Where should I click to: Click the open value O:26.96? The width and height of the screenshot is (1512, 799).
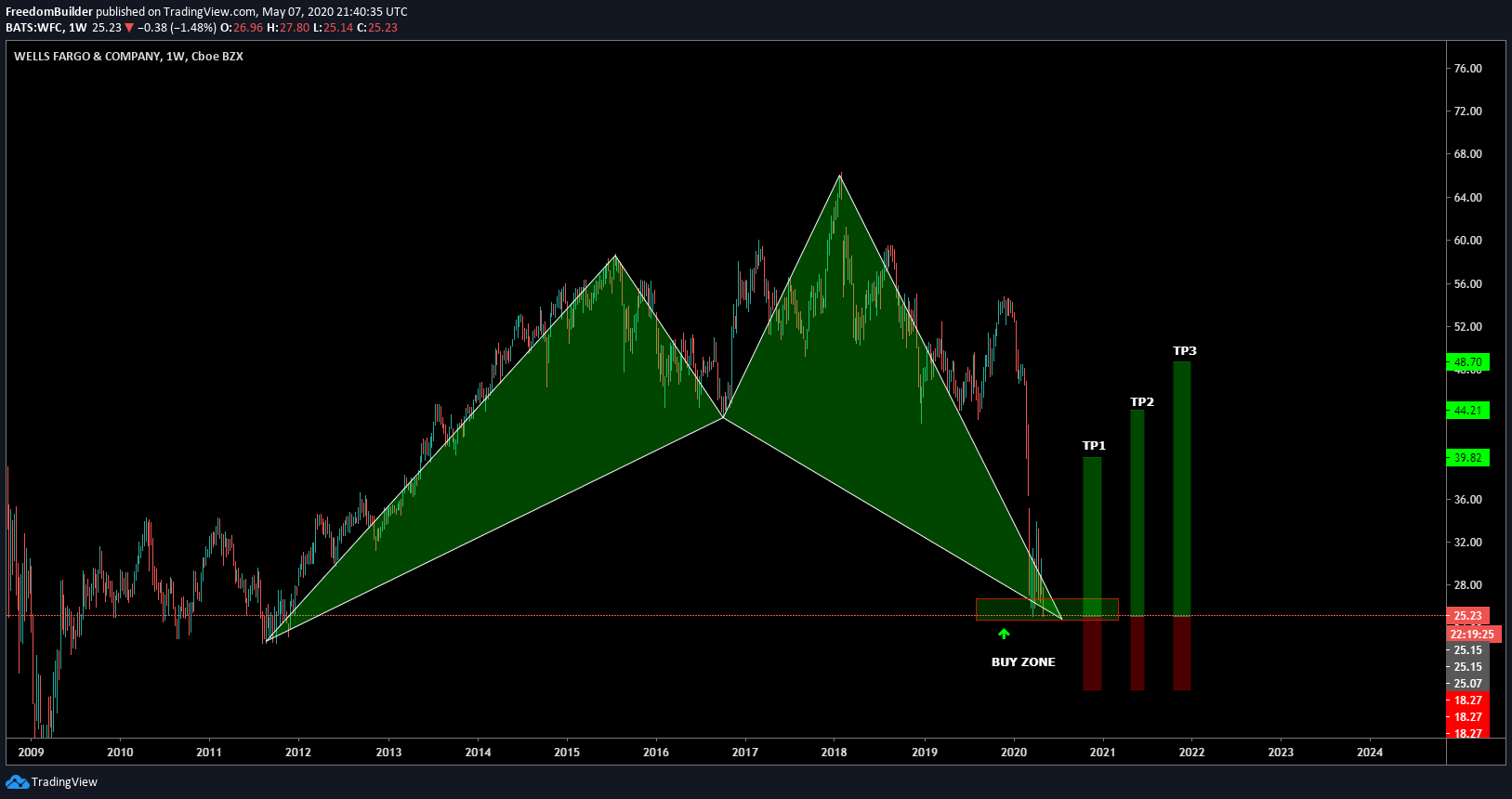[x=242, y=28]
